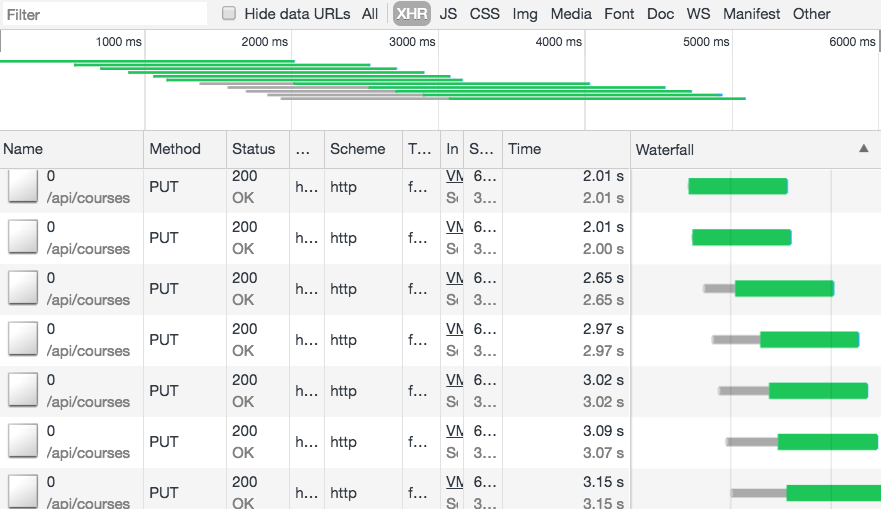
Task: Show all requests with the All filter
Action: pyautogui.click(x=370, y=14)
